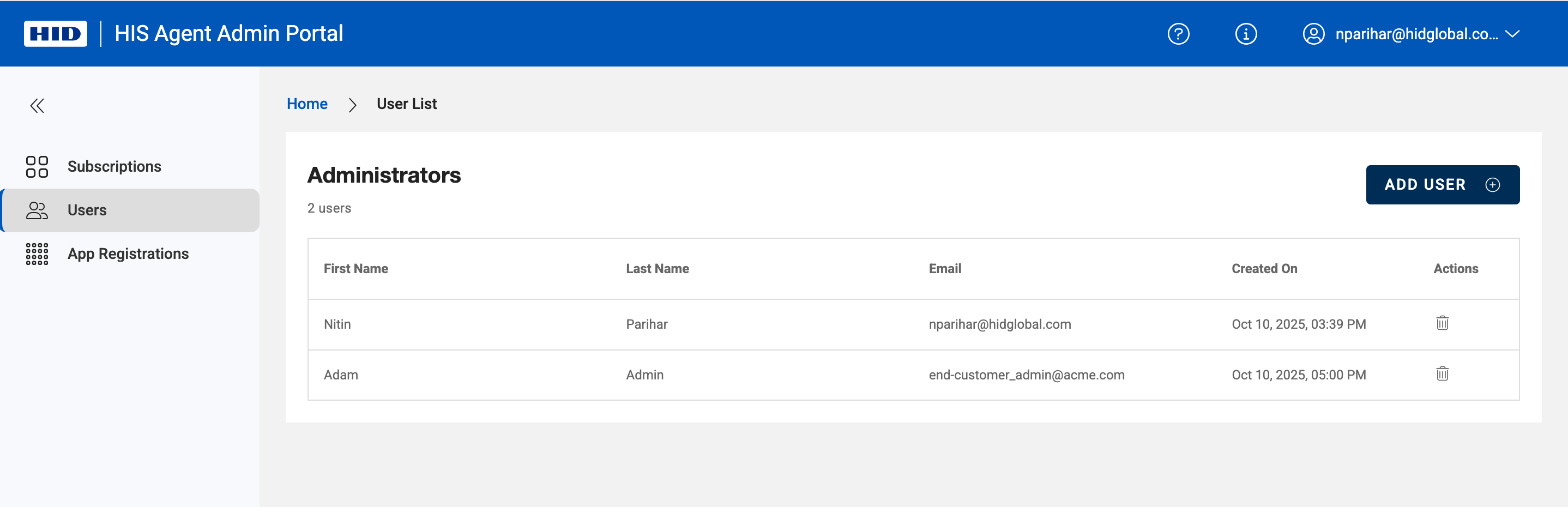Click the App Registrations dots icon

37,254
